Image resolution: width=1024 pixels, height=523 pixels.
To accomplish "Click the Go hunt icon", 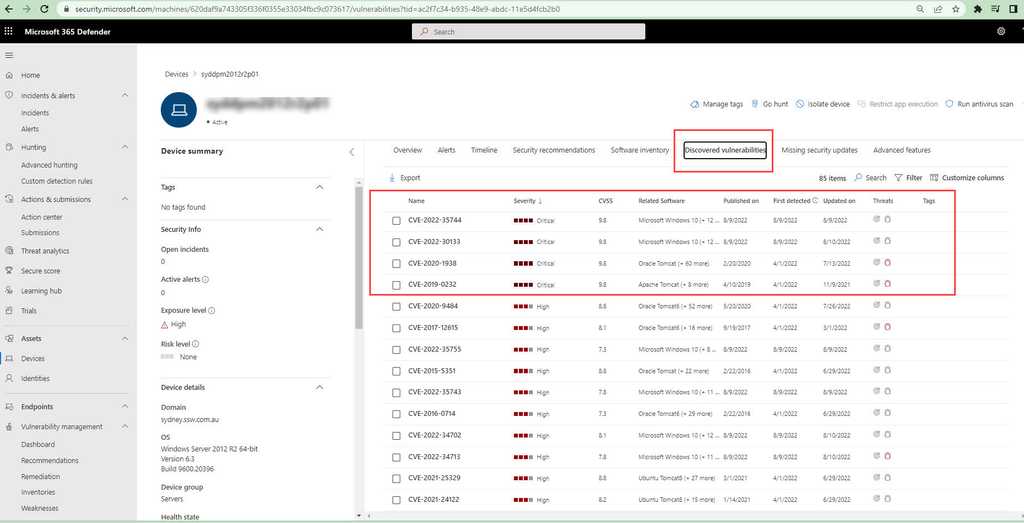I will [x=755, y=104].
